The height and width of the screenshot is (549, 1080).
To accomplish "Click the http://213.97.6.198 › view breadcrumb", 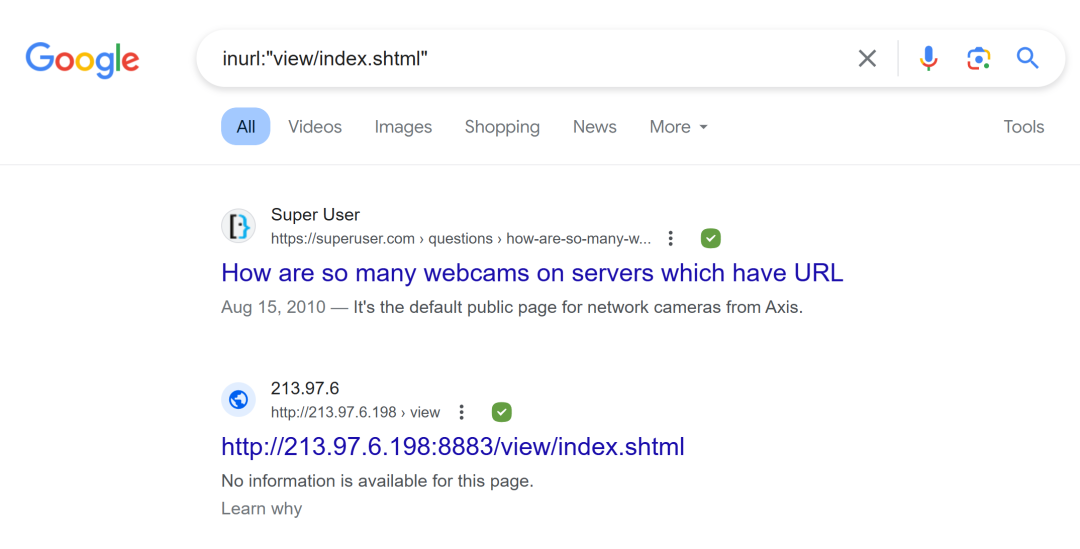I will pyautogui.click(x=355, y=412).
